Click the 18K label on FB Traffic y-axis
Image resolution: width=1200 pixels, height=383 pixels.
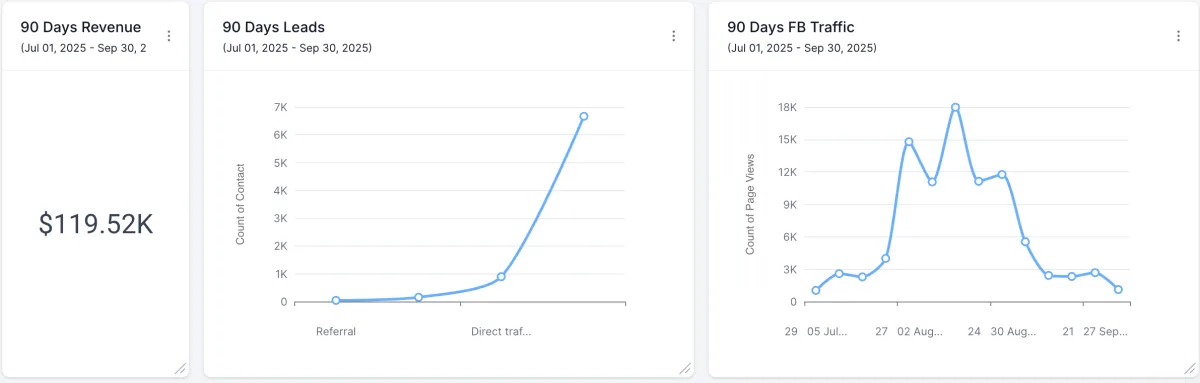[786, 107]
